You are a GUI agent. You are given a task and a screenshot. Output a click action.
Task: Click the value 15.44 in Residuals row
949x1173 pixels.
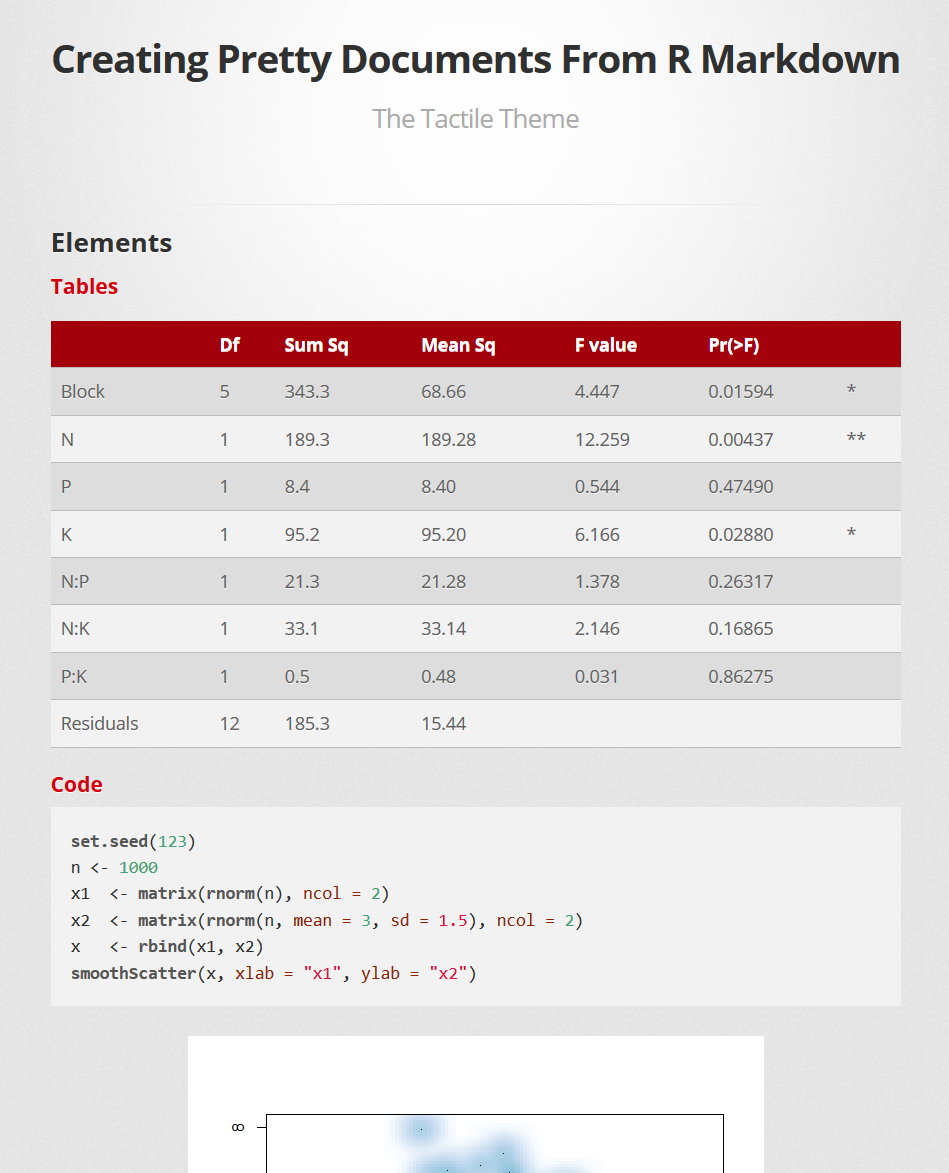443,723
